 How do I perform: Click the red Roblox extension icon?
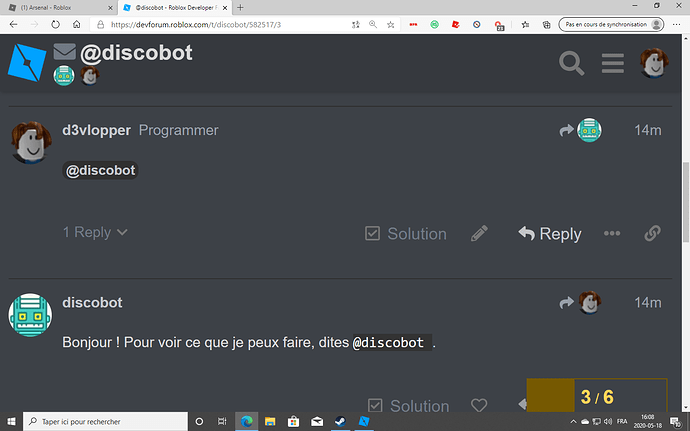pos(455,25)
